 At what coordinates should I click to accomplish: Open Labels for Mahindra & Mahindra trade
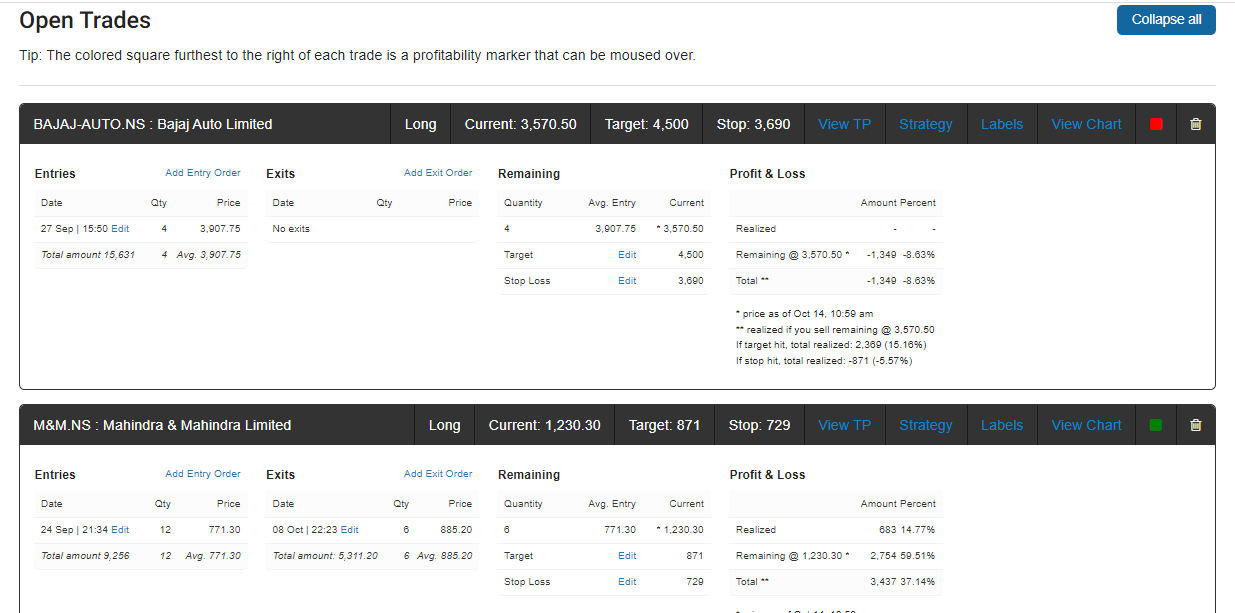tap(1002, 425)
